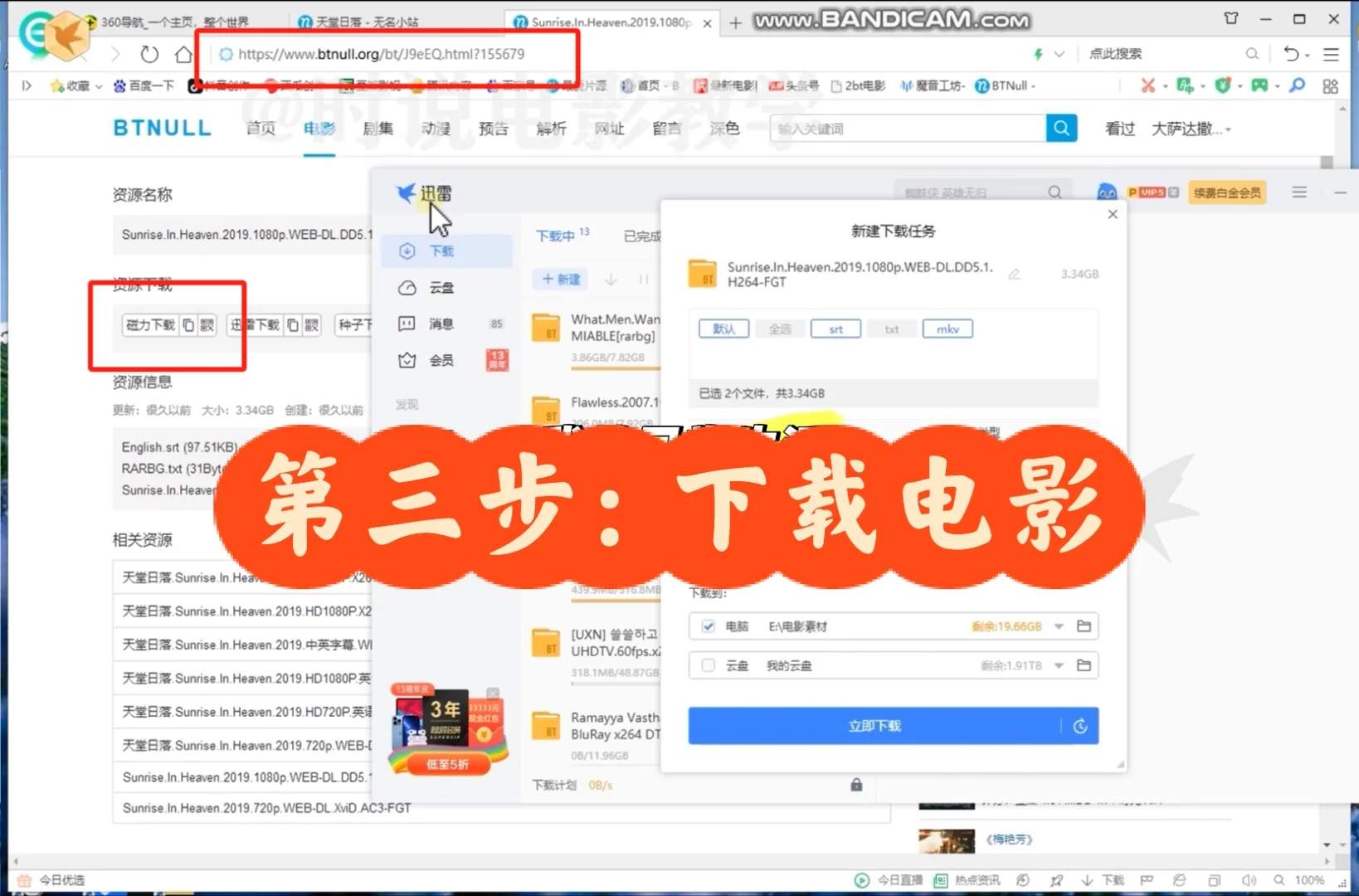
Task: Expand dropdown beside 剩余:19.66GB
Action: [x=1058, y=626]
